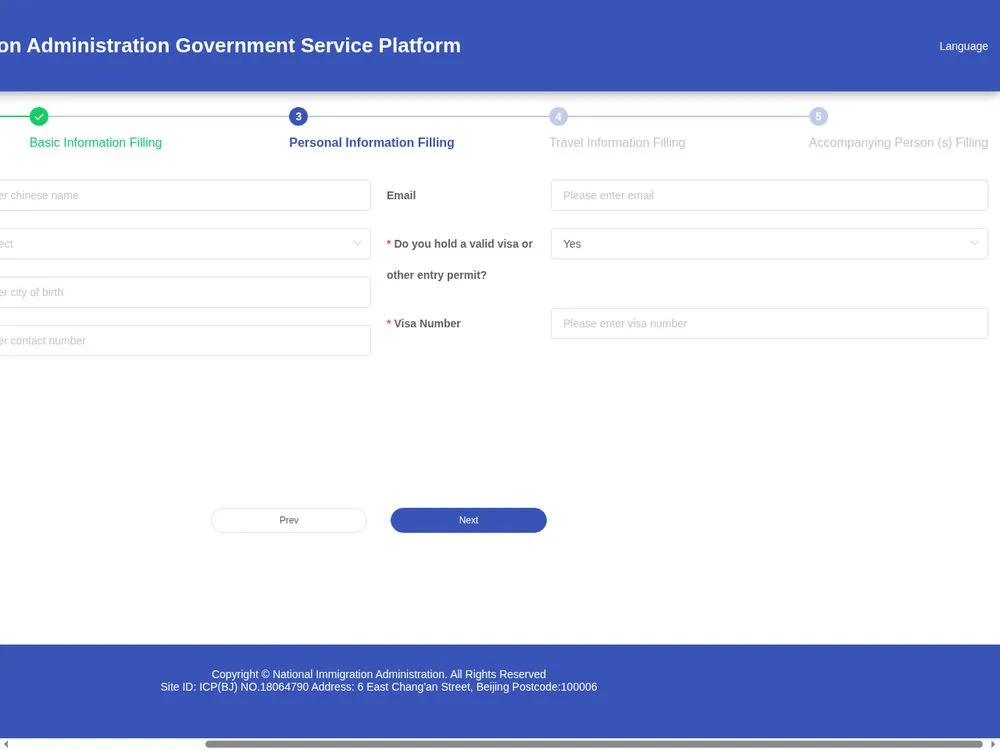Click the Government Service Platform title
Image resolution: width=1000 pixels, height=750 pixels.
[x=230, y=45]
